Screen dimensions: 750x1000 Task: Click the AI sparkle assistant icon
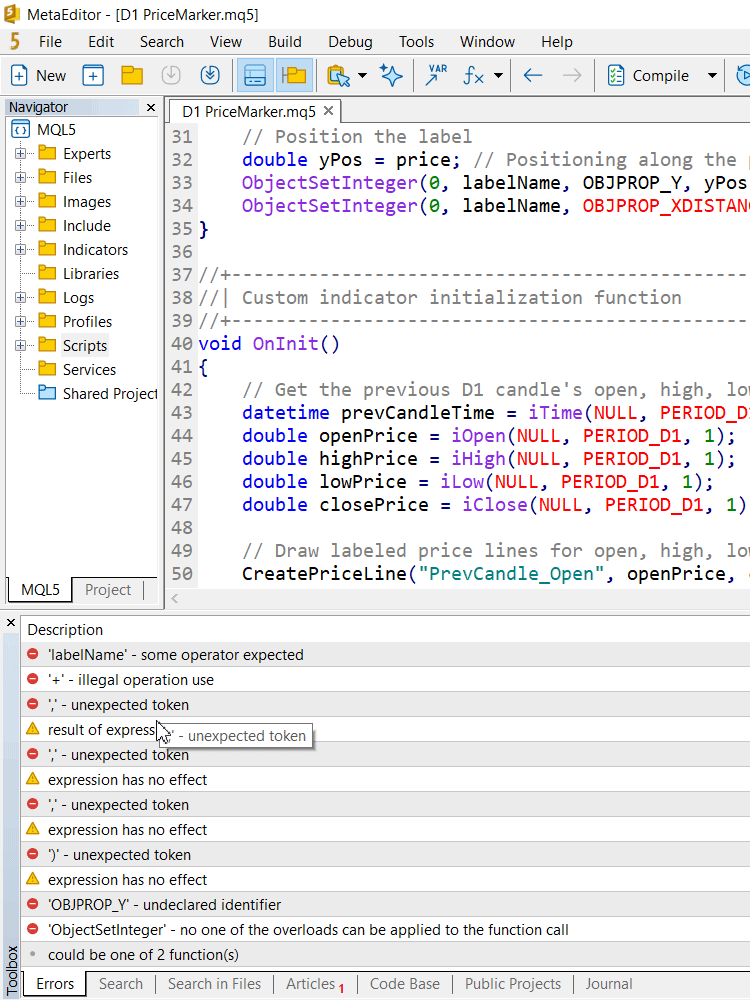pos(391,75)
